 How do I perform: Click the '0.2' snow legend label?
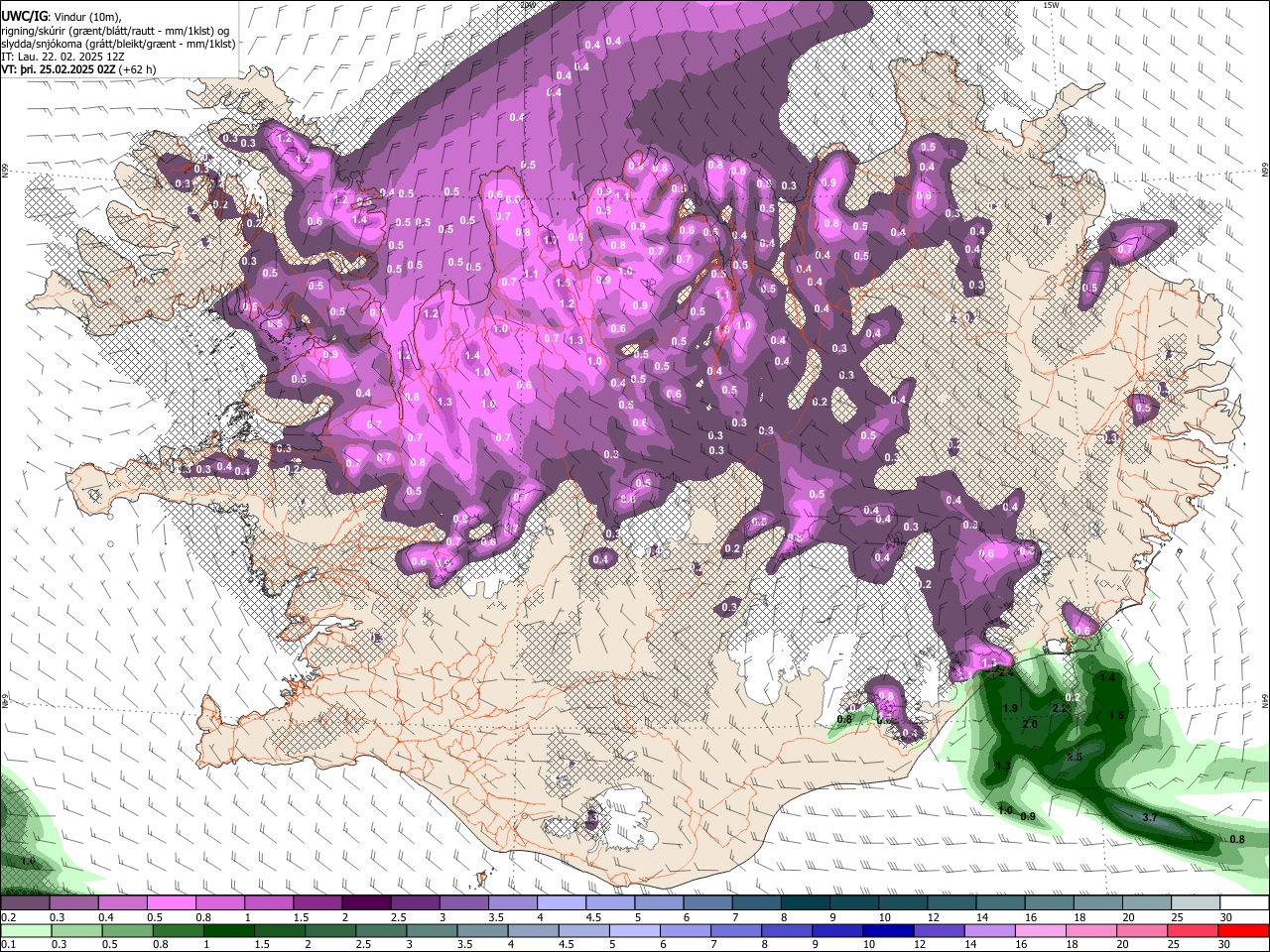click(7, 917)
